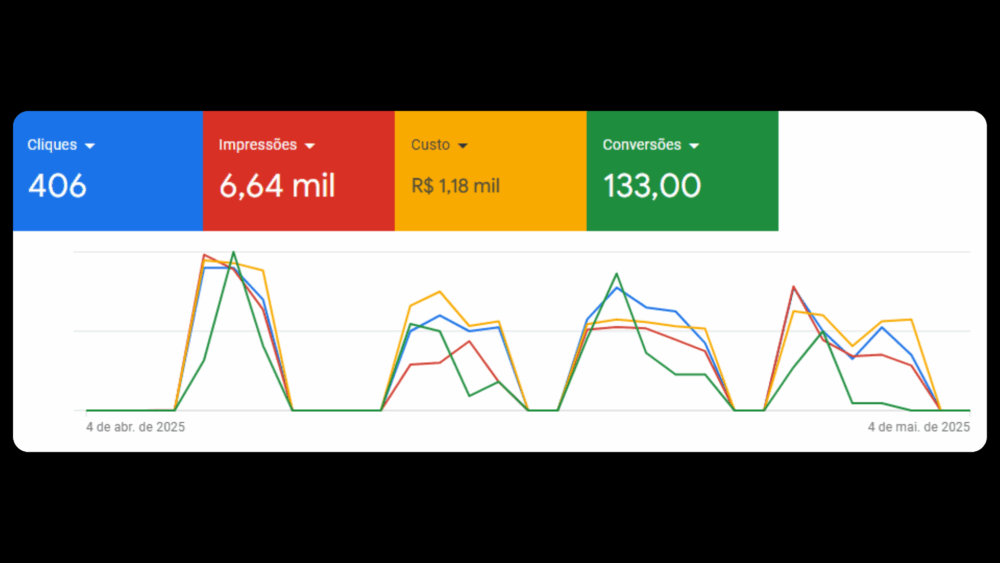Click the Impressões label text
This screenshot has height=563, width=1000.
pos(257,145)
